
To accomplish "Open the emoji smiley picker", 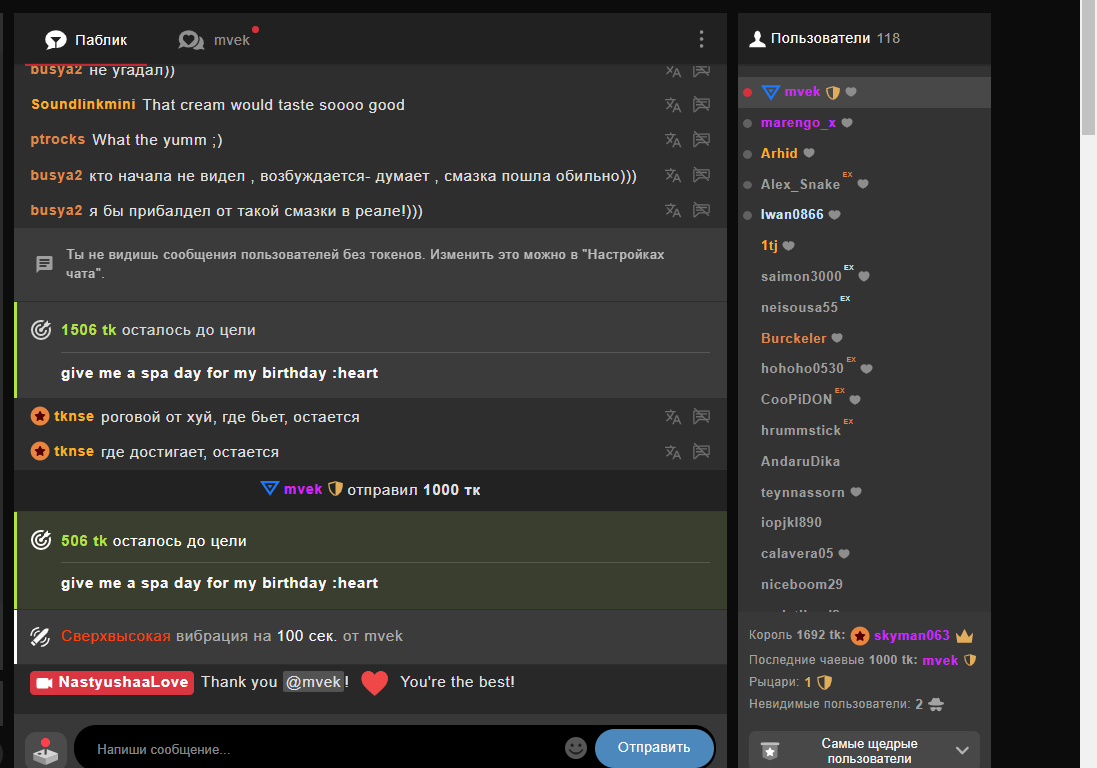I will (576, 748).
